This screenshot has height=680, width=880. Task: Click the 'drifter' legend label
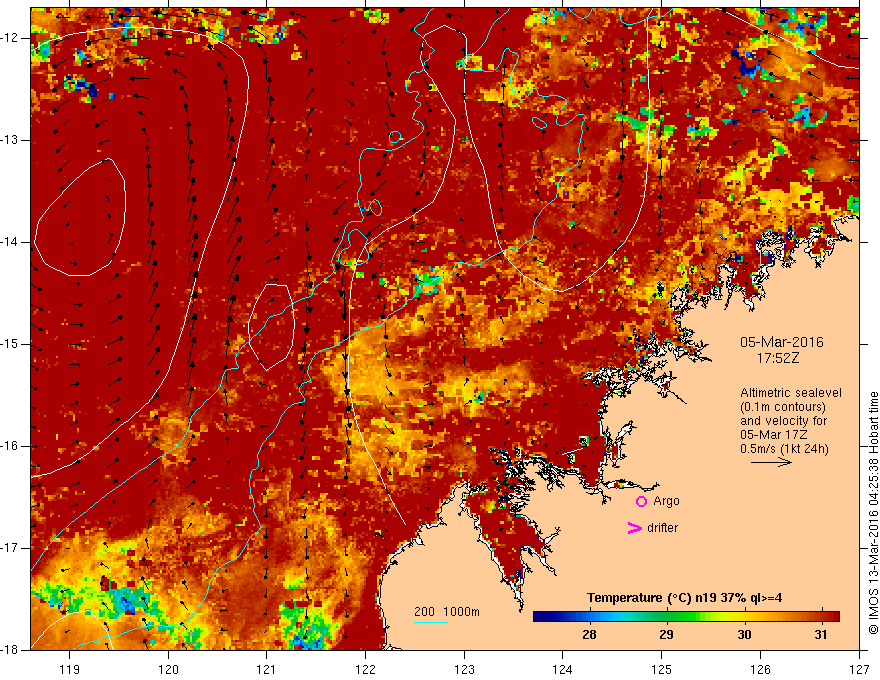tap(662, 528)
